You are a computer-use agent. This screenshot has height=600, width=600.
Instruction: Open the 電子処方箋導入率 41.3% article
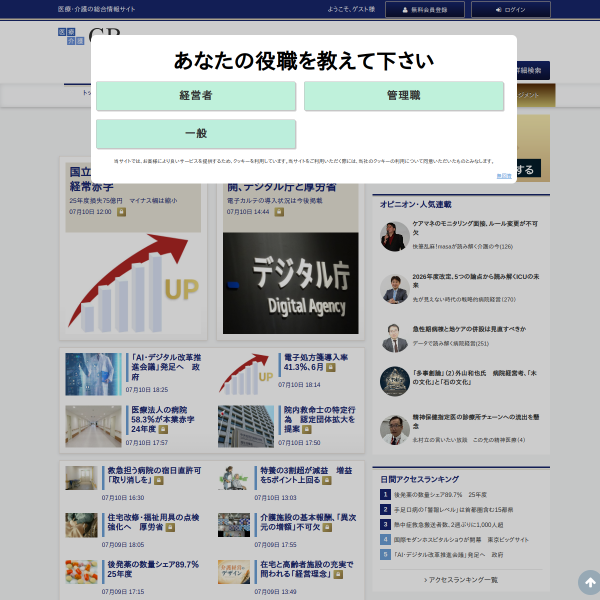coord(316,362)
